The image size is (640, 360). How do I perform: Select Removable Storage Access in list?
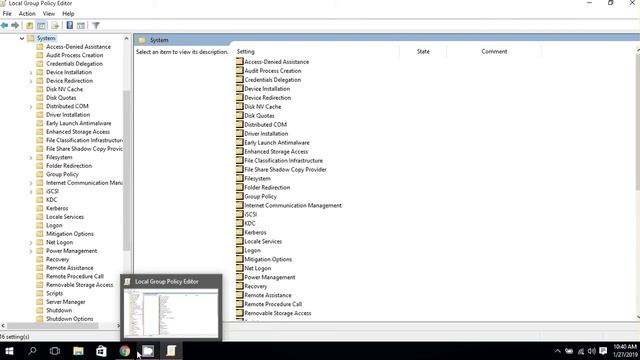[x=278, y=313]
